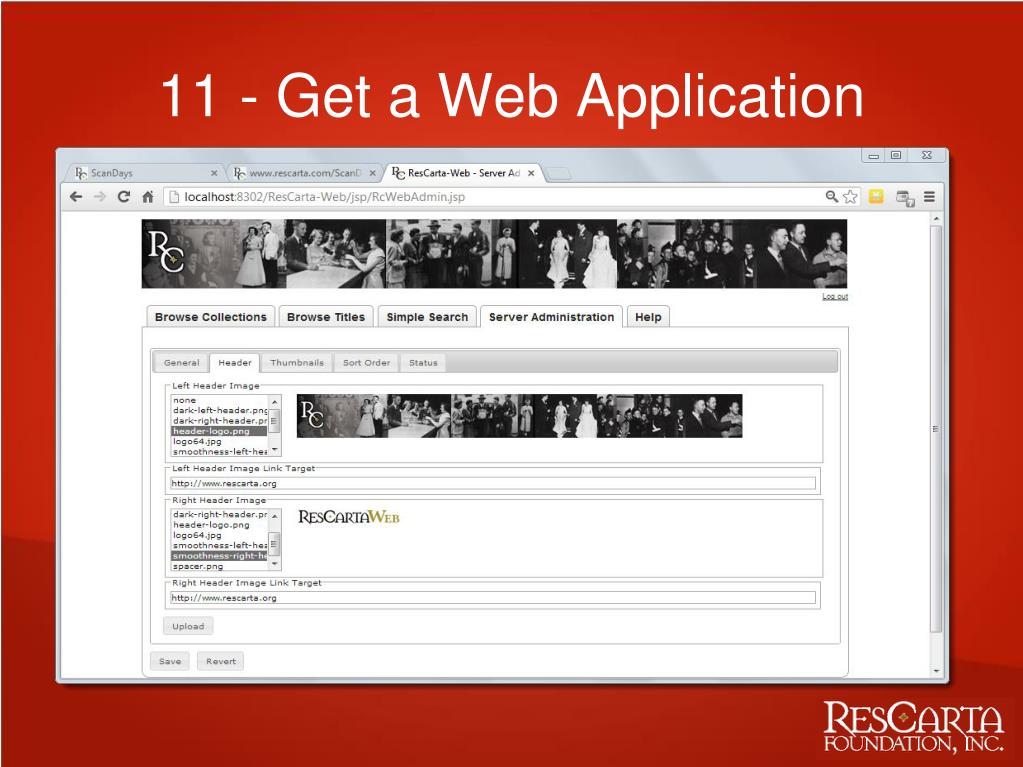Screen dimensions: 1023x767
Task: Click the Log out link
Action: click(x=834, y=296)
